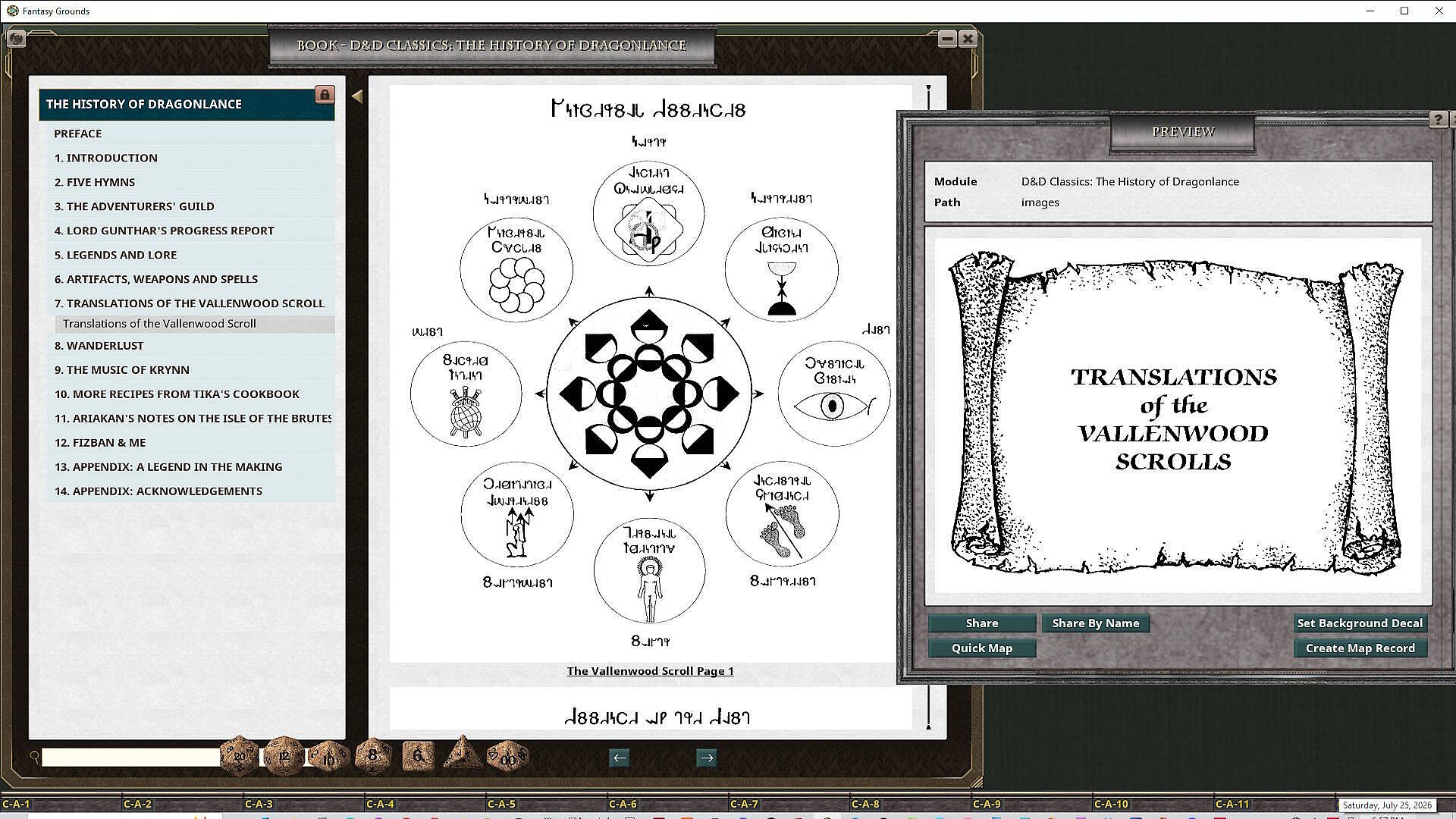Roll the d100 percentile die
The image size is (1456, 819).
tap(507, 757)
